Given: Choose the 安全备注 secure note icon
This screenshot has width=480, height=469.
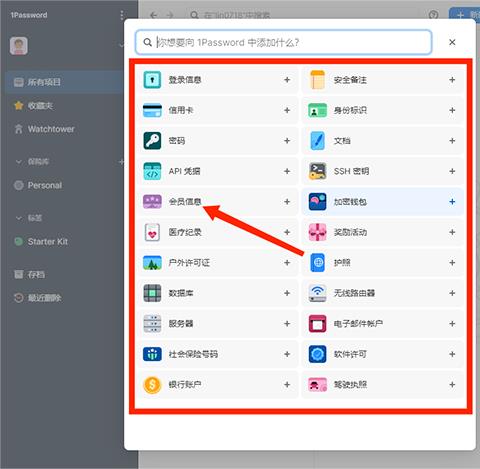Looking at the screenshot, I should pyautogui.click(x=317, y=80).
